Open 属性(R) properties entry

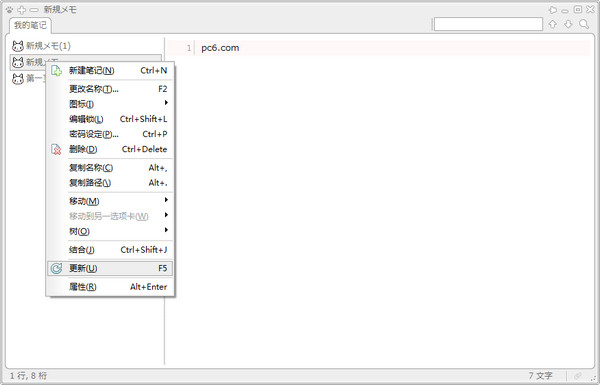(x=110, y=287)
